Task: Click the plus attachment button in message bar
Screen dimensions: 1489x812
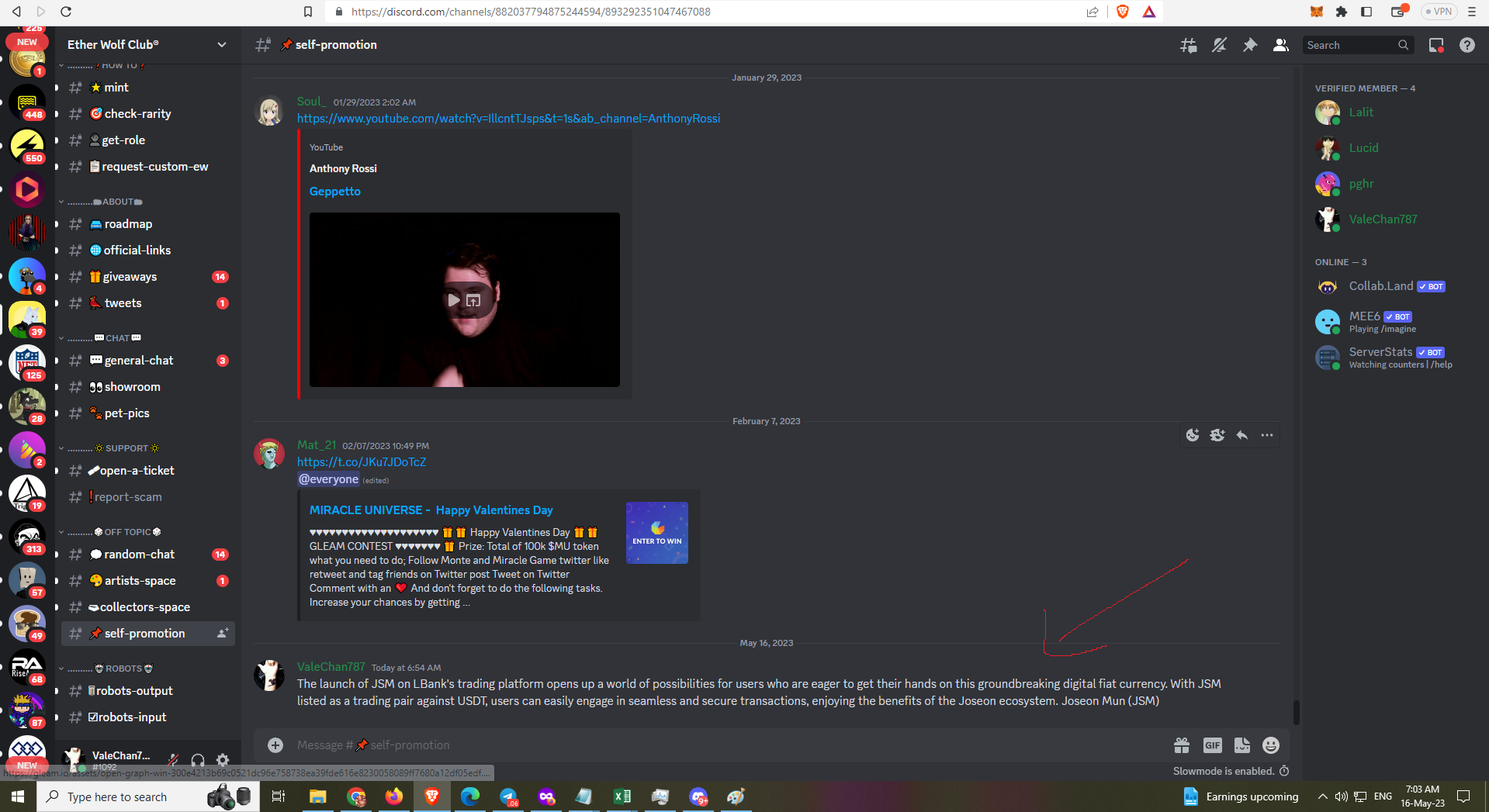Action: [x=275, y=745]
